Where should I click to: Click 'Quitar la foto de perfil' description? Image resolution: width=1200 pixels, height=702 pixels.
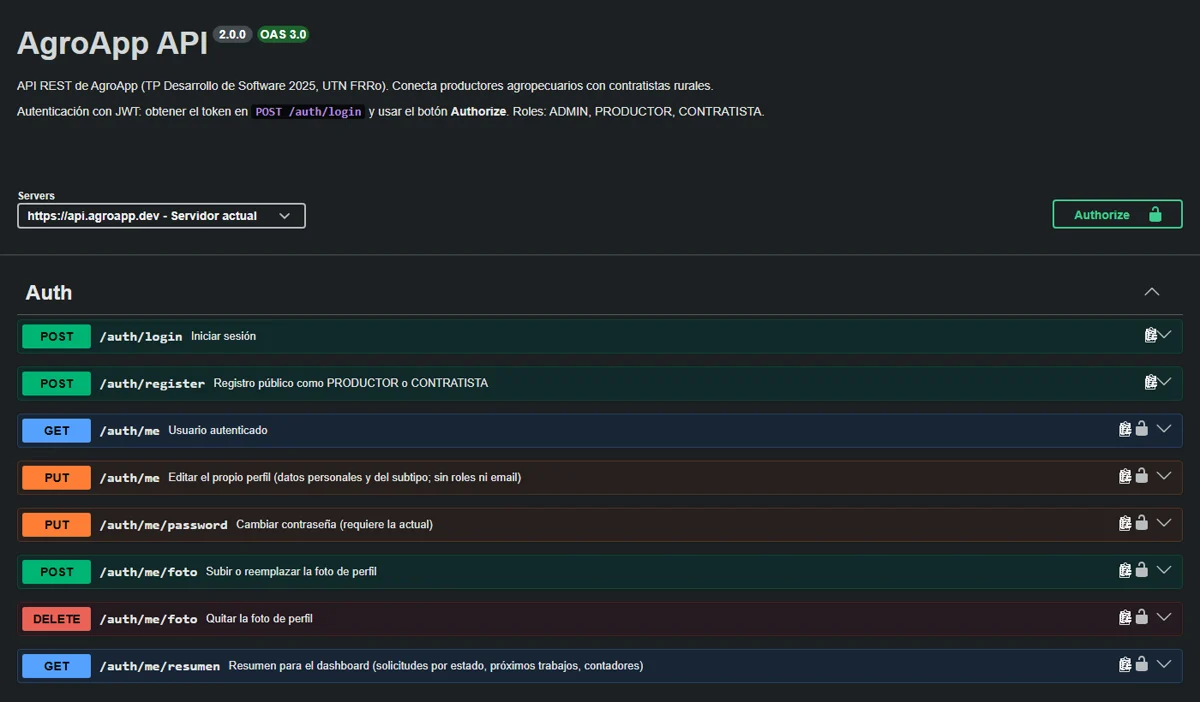(259, 618)
